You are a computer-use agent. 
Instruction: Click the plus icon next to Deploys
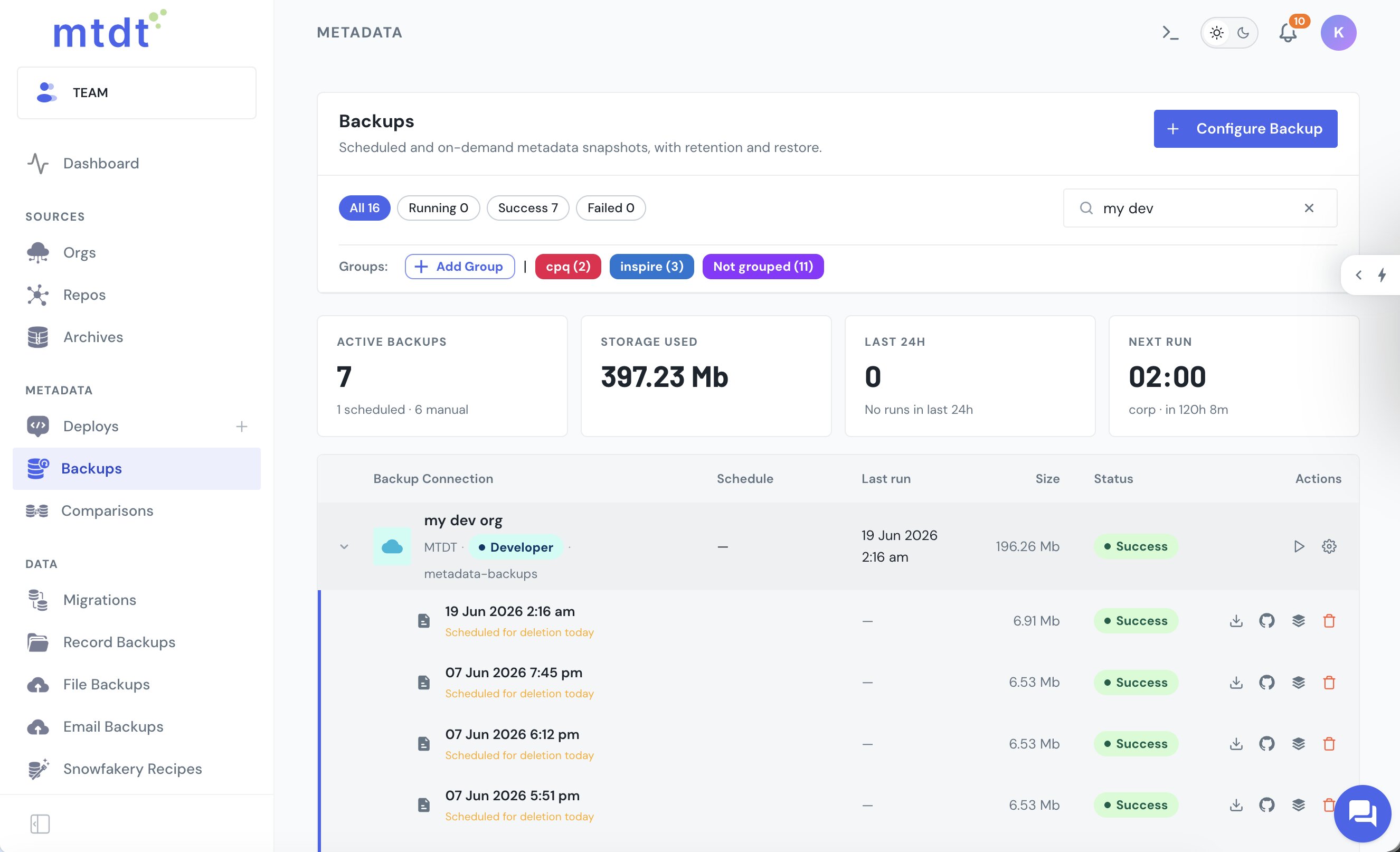click(x=241, y=427)
